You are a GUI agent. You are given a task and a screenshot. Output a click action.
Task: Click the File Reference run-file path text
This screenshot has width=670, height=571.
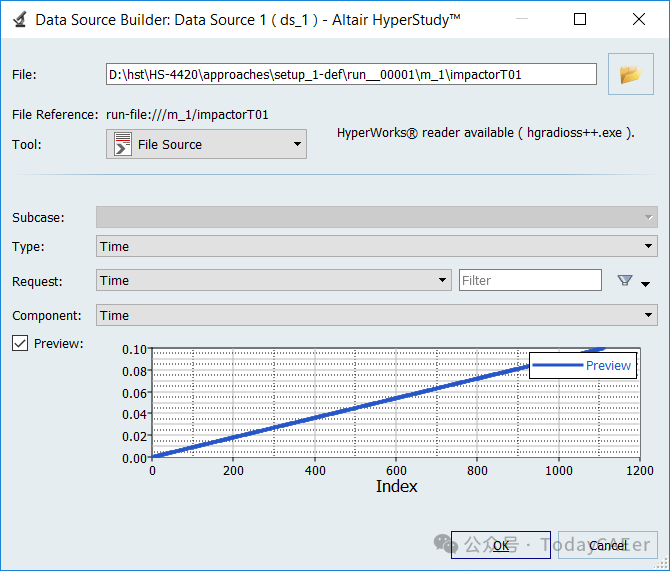coord(187,115)
